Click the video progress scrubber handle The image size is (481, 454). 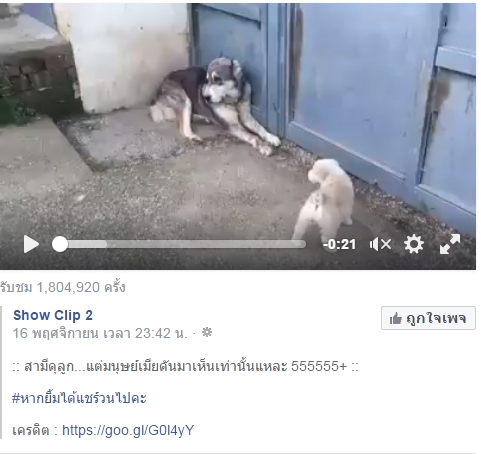pyautogui.click(x=60, y=244)
